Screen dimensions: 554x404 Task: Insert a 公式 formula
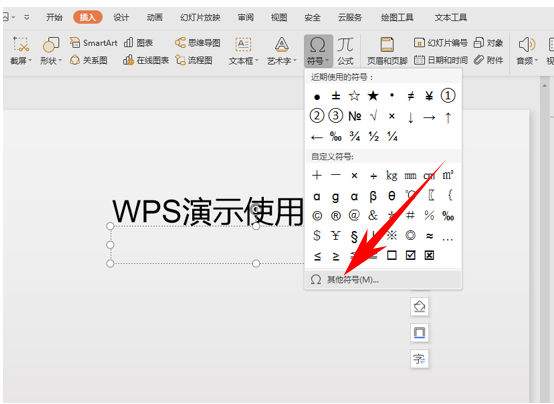point(345,51)
